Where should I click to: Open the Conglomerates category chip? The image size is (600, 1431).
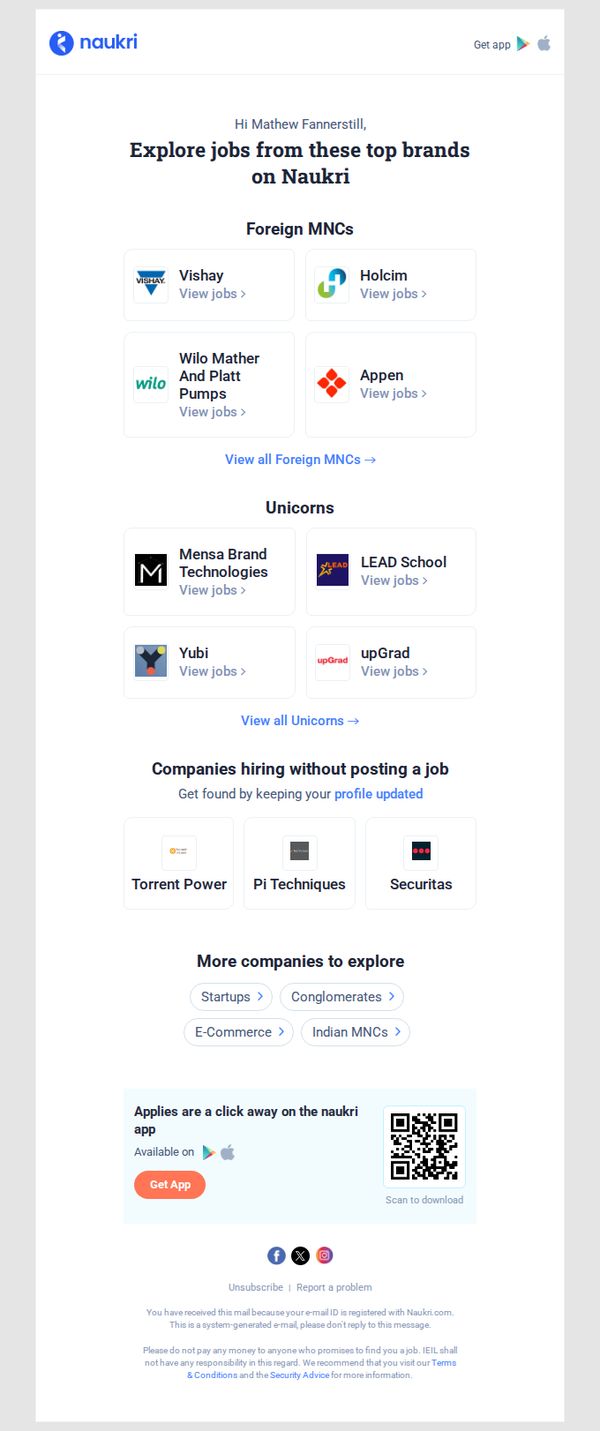(x=342, y=997)
